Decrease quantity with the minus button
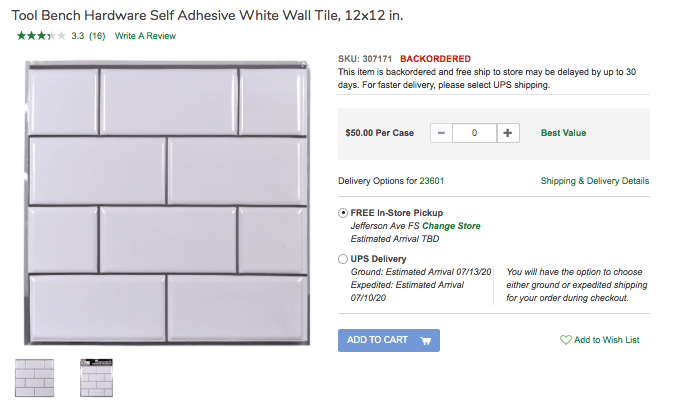Viewport: 677px width, 417px height. point(441,132)
